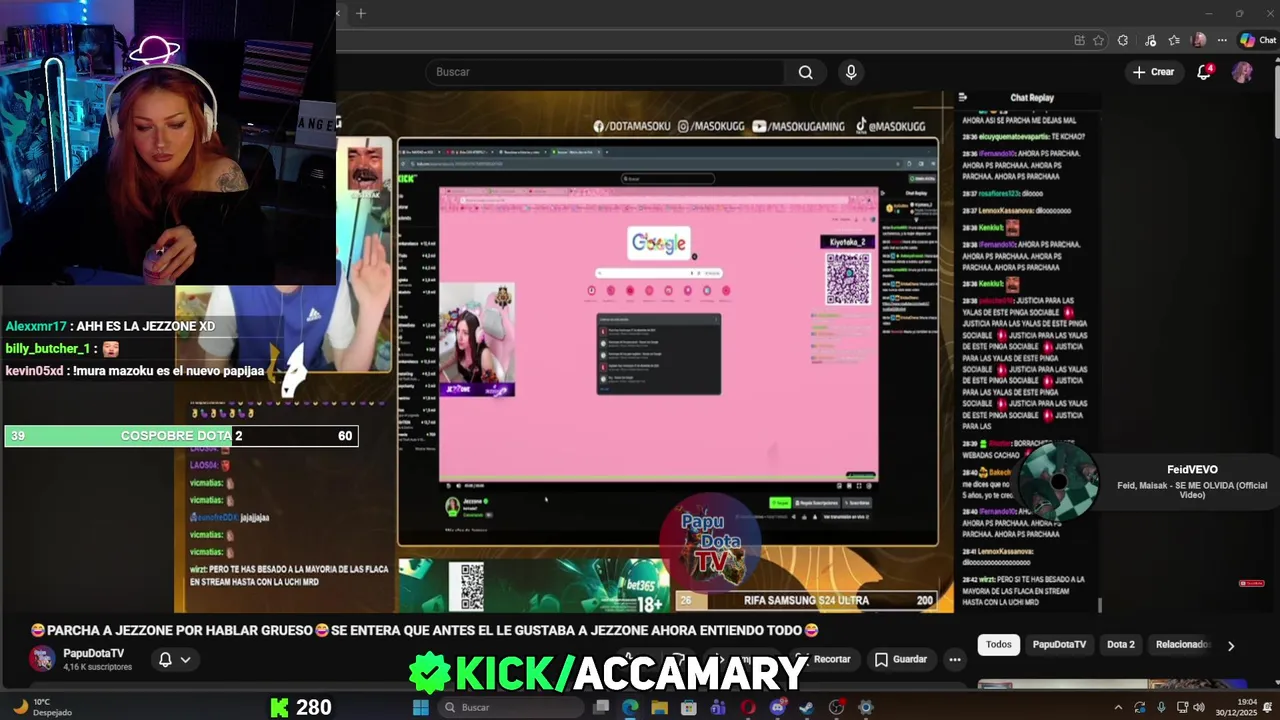
Task: Open Microsoft Teams from the taskbar
Action: (718, 707)
